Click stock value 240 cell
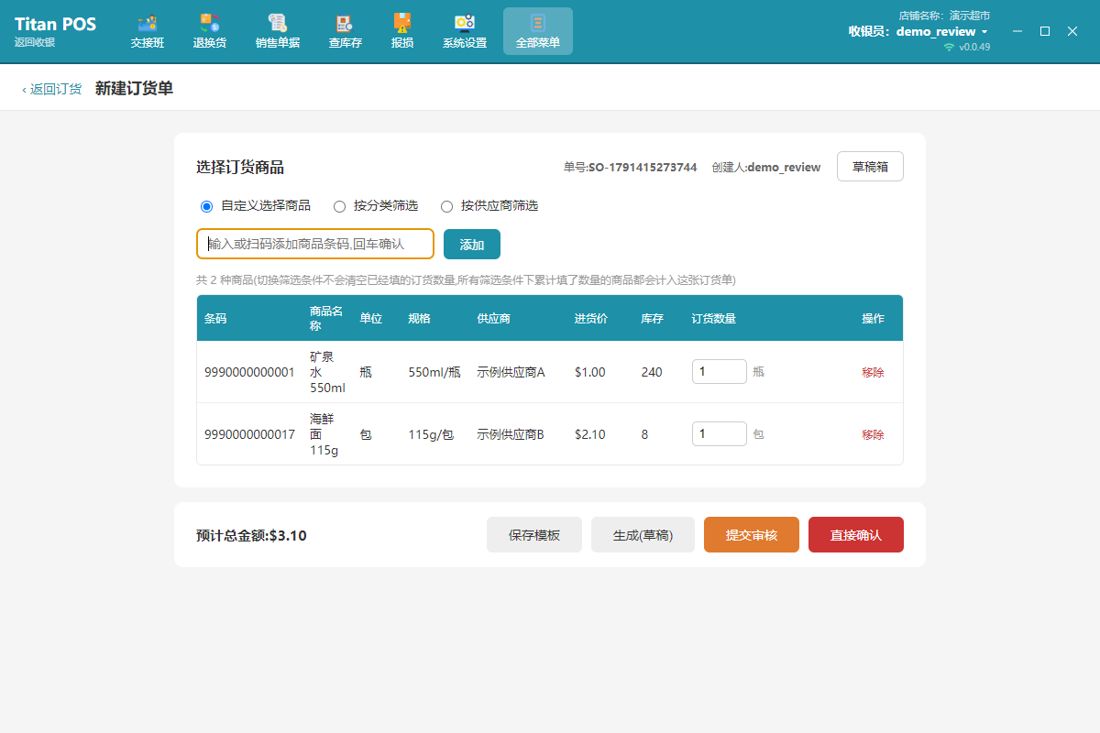The image size is (1100, 733). (652, 372)
